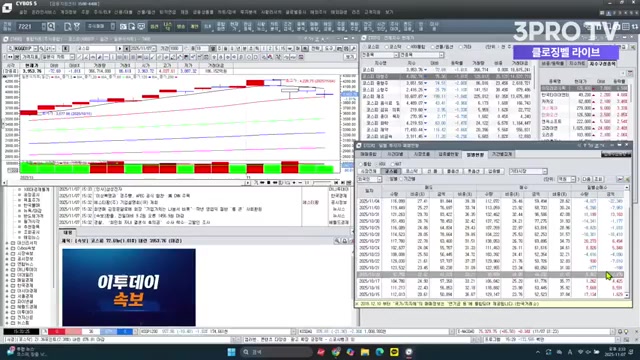This screenshot has height=360, width=640.
Task: Click the play arrow button next to the stock name field
Action: click(120, 49)
